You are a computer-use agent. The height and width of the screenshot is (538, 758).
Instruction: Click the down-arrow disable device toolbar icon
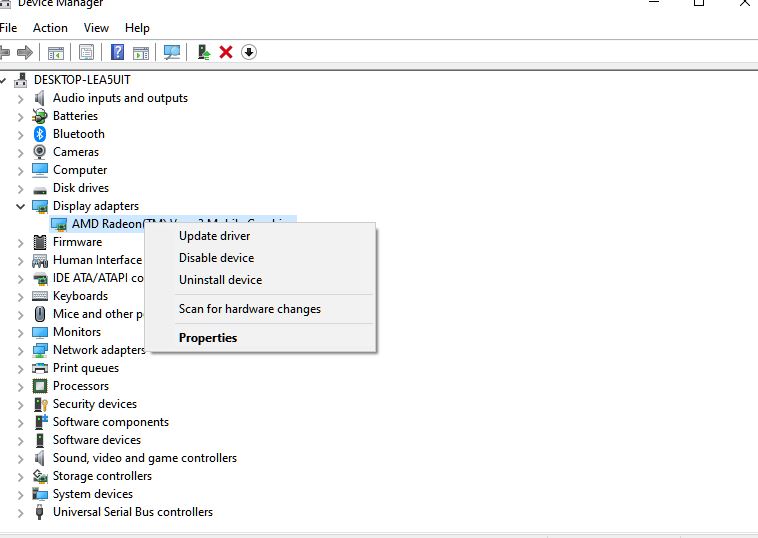(249, 52)
